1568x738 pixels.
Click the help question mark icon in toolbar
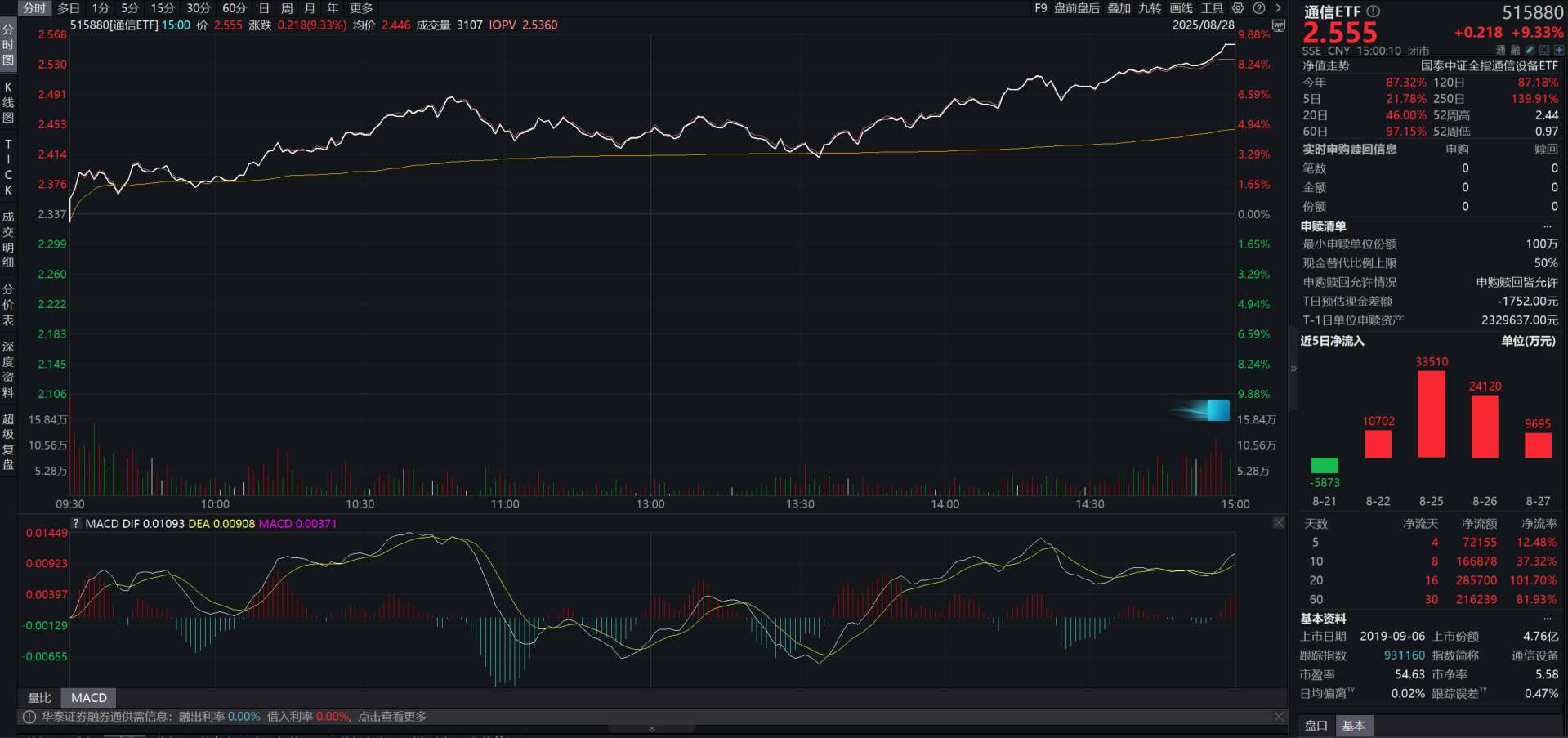pos(1259,8)
